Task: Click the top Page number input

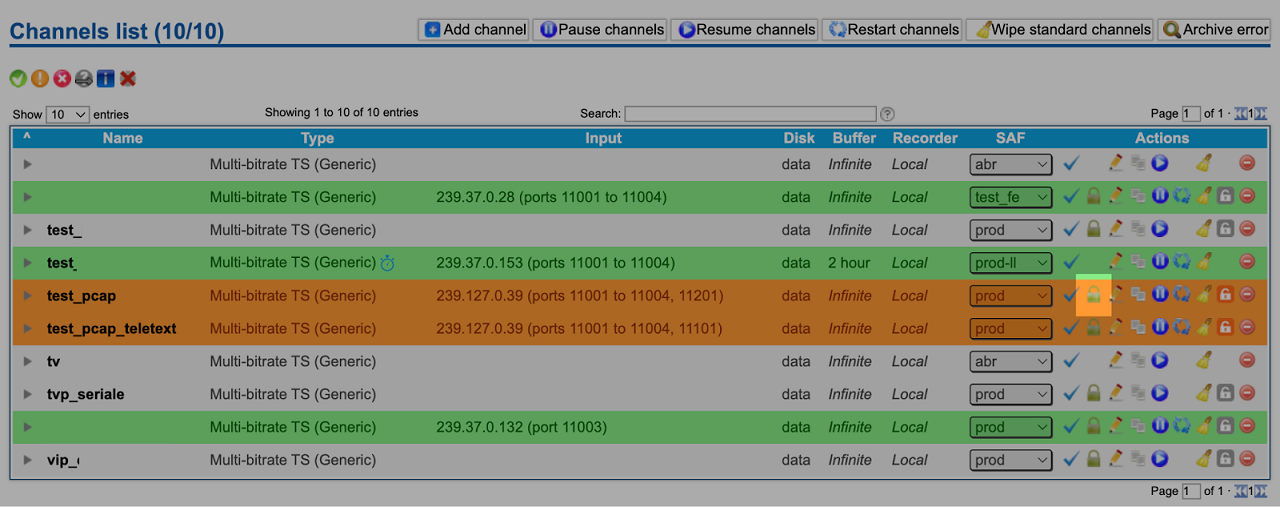Action: [1191, 114]
